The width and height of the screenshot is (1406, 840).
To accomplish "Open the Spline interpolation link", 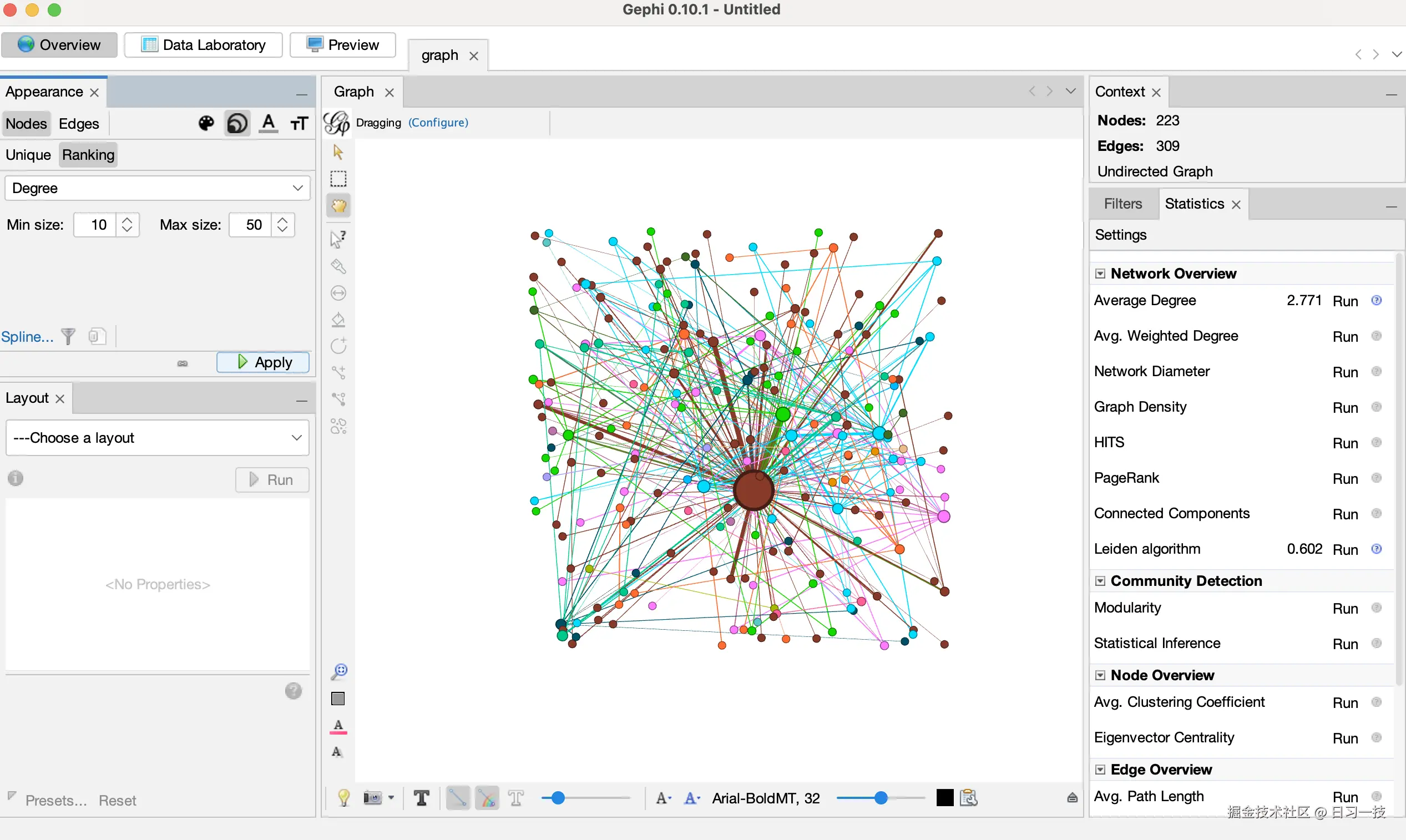I will (27, 337).
